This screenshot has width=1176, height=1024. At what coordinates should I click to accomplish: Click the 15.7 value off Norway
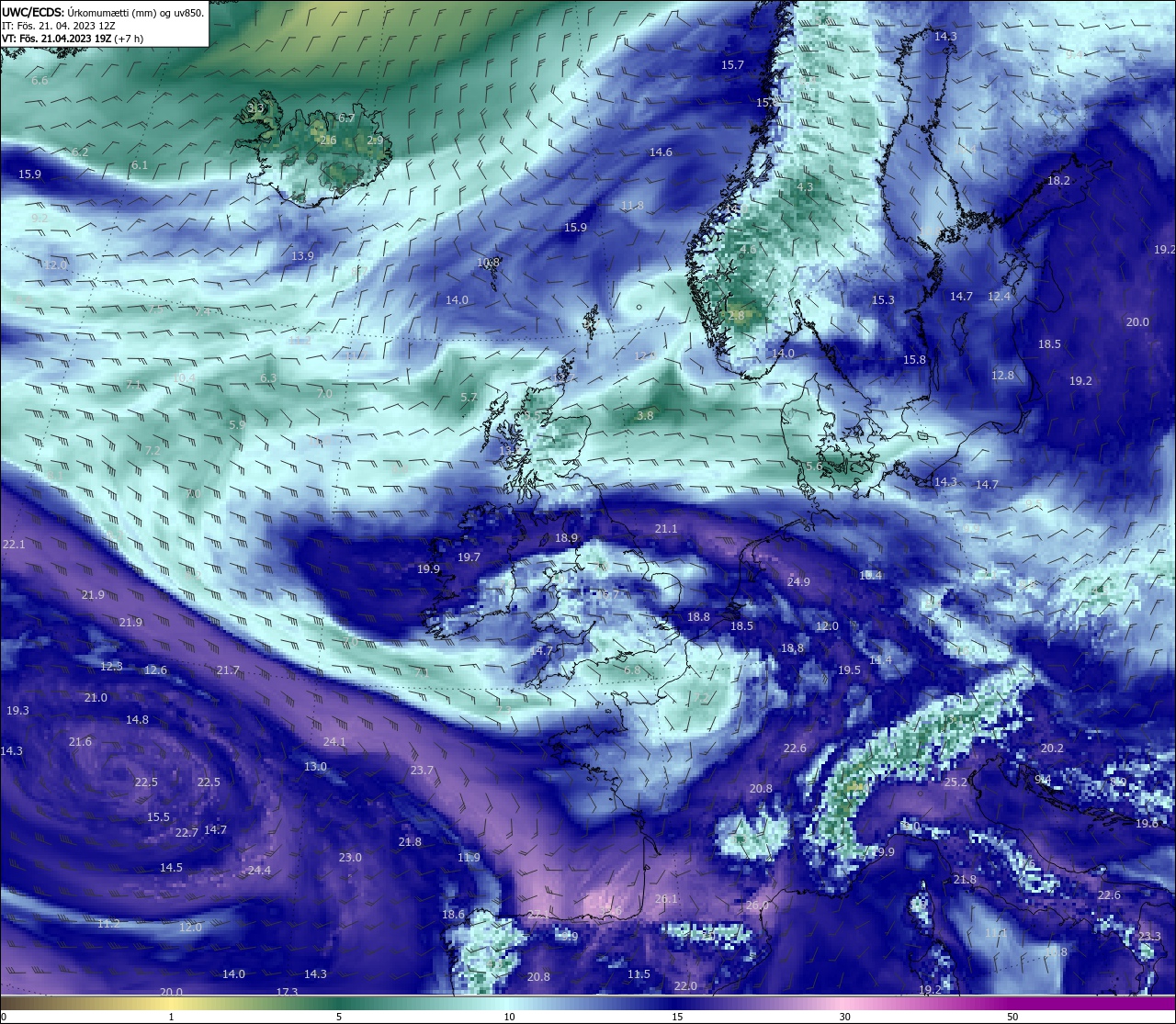coord(732,65)
